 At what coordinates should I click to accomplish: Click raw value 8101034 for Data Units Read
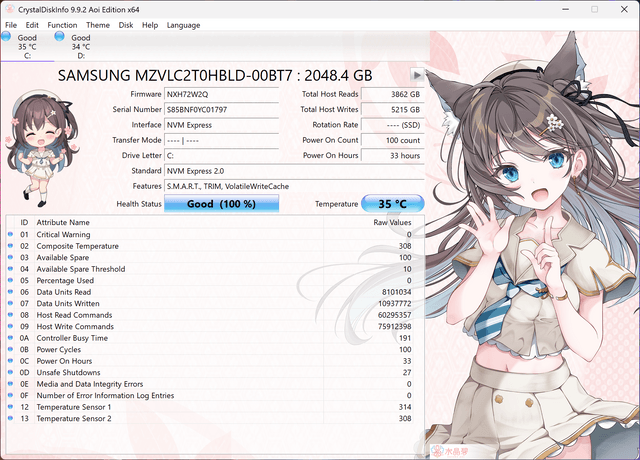tap(396, 292)
